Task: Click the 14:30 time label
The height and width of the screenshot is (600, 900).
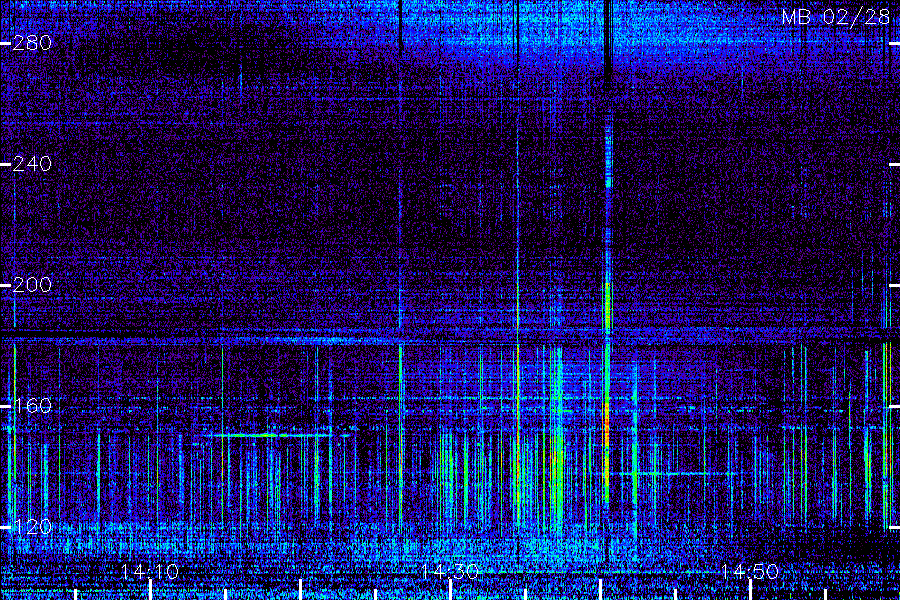Action: click(450, 571)
